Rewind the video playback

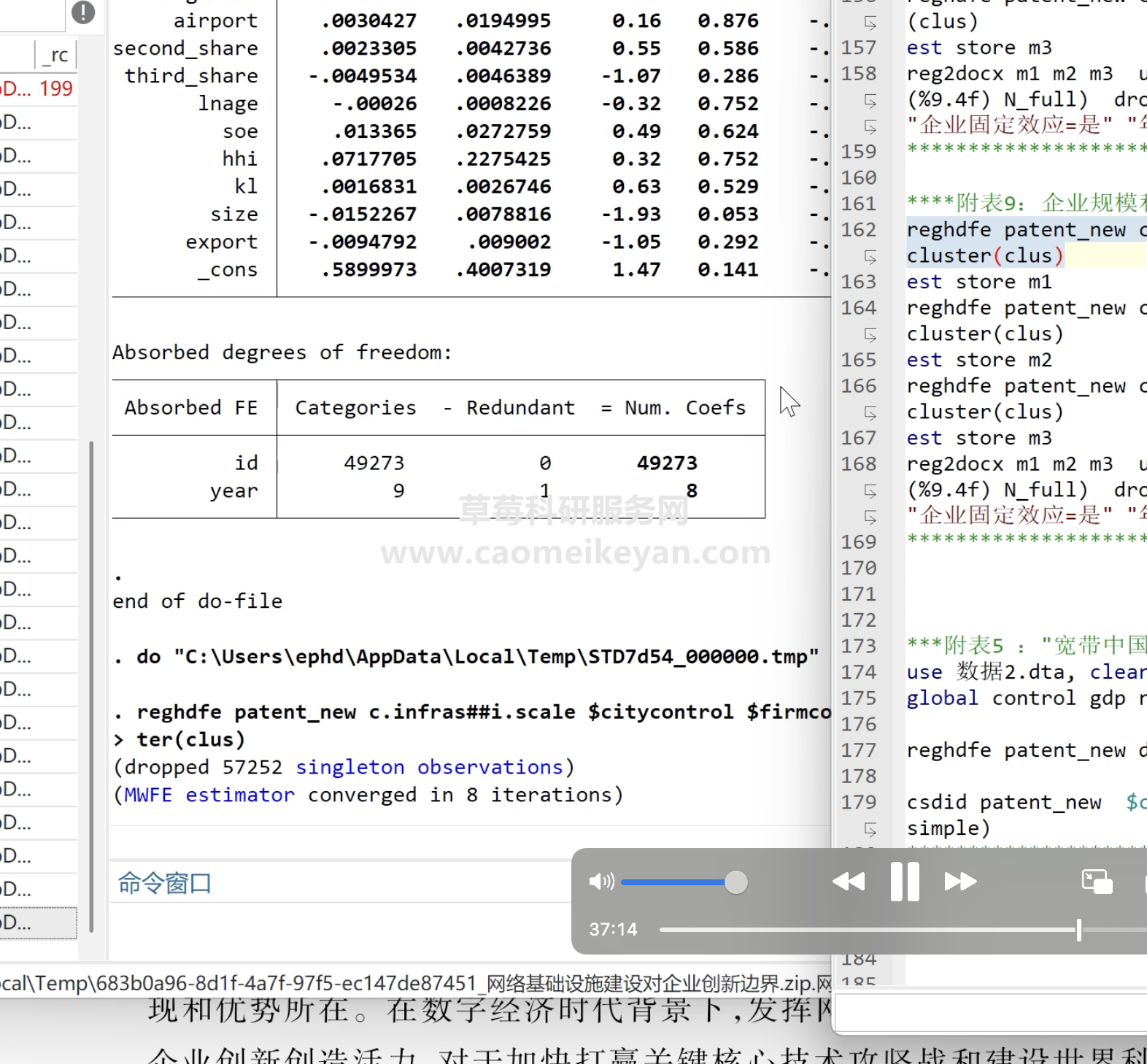848,882
